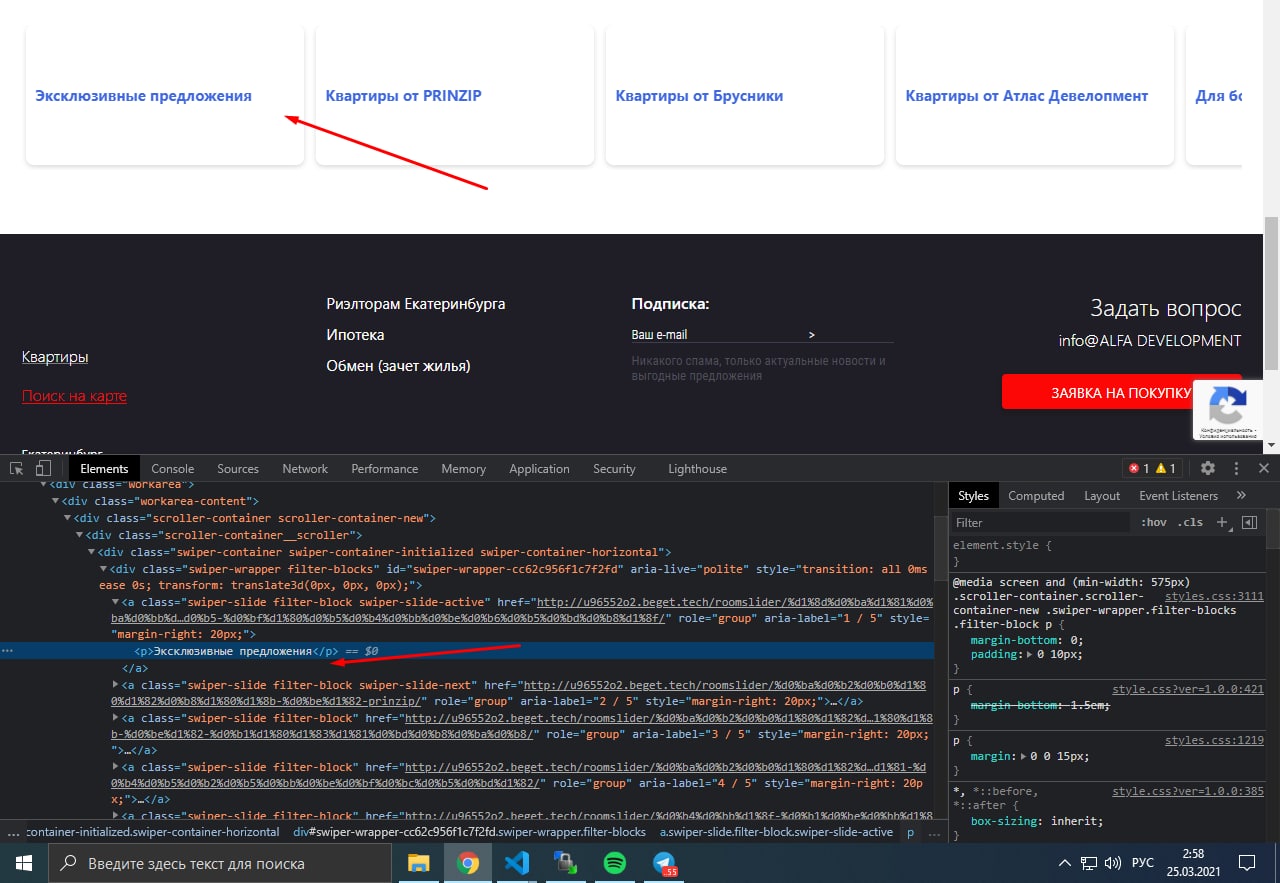The width and height of the screenshot is (1280, 883).
Task: Click the Риэлторам Екатеринбурга footer link
Action: [416, 303]
